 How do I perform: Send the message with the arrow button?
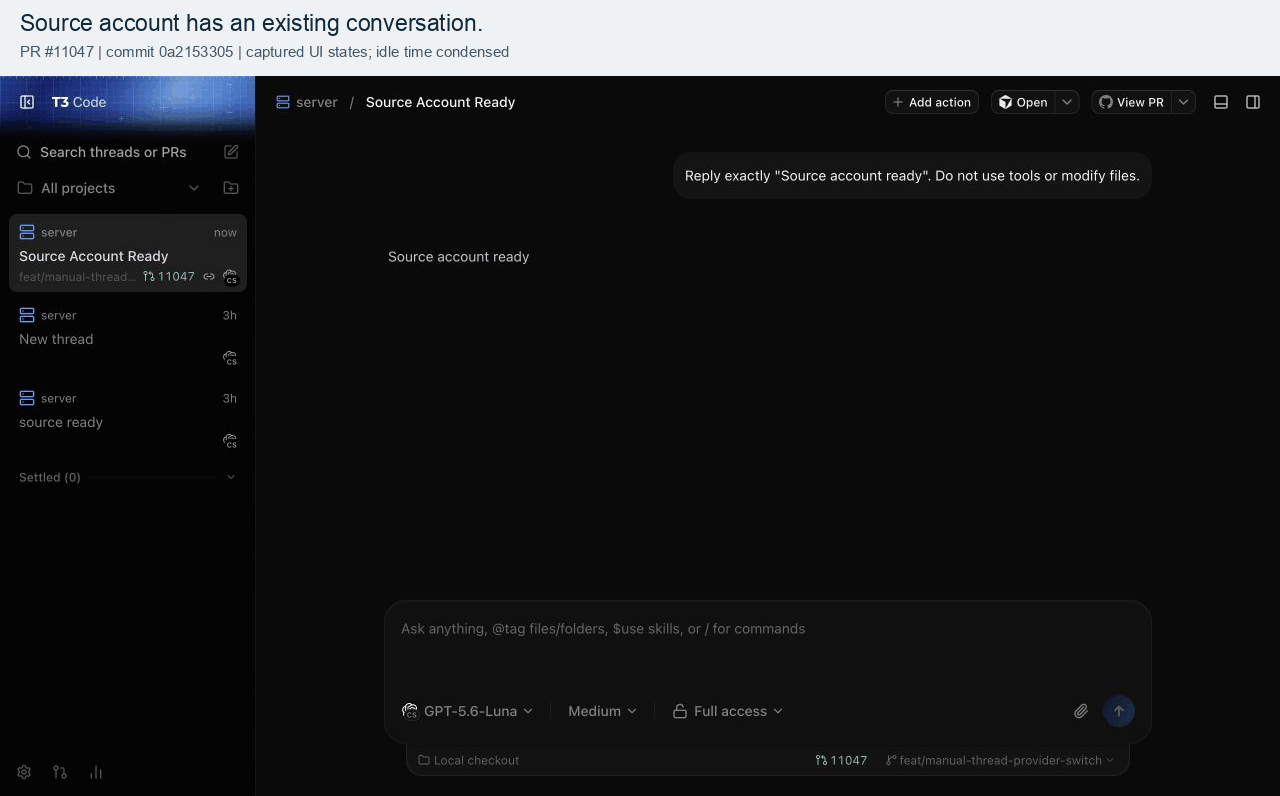tap(1119, 711)
